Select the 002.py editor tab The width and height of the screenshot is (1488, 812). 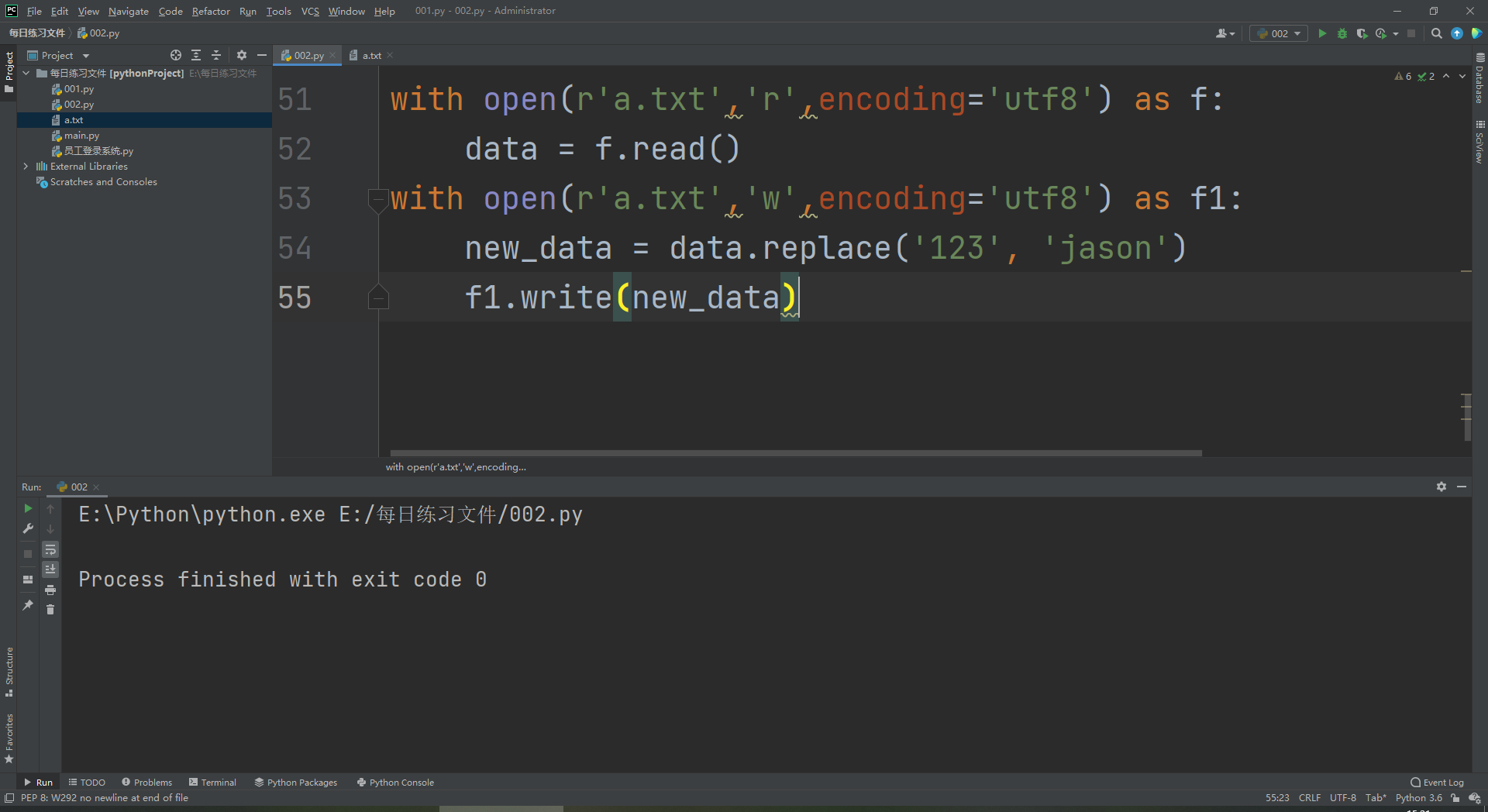tap(308, 55)
